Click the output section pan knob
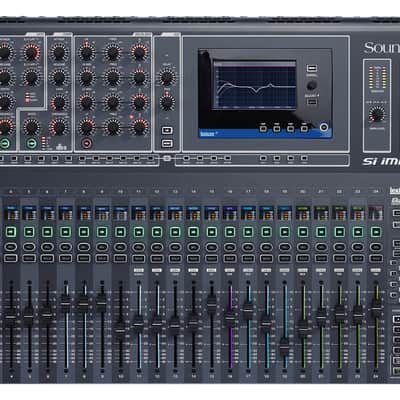Image resolution: width=400 pixels, height=400 pixels. (x=167, y=102)
